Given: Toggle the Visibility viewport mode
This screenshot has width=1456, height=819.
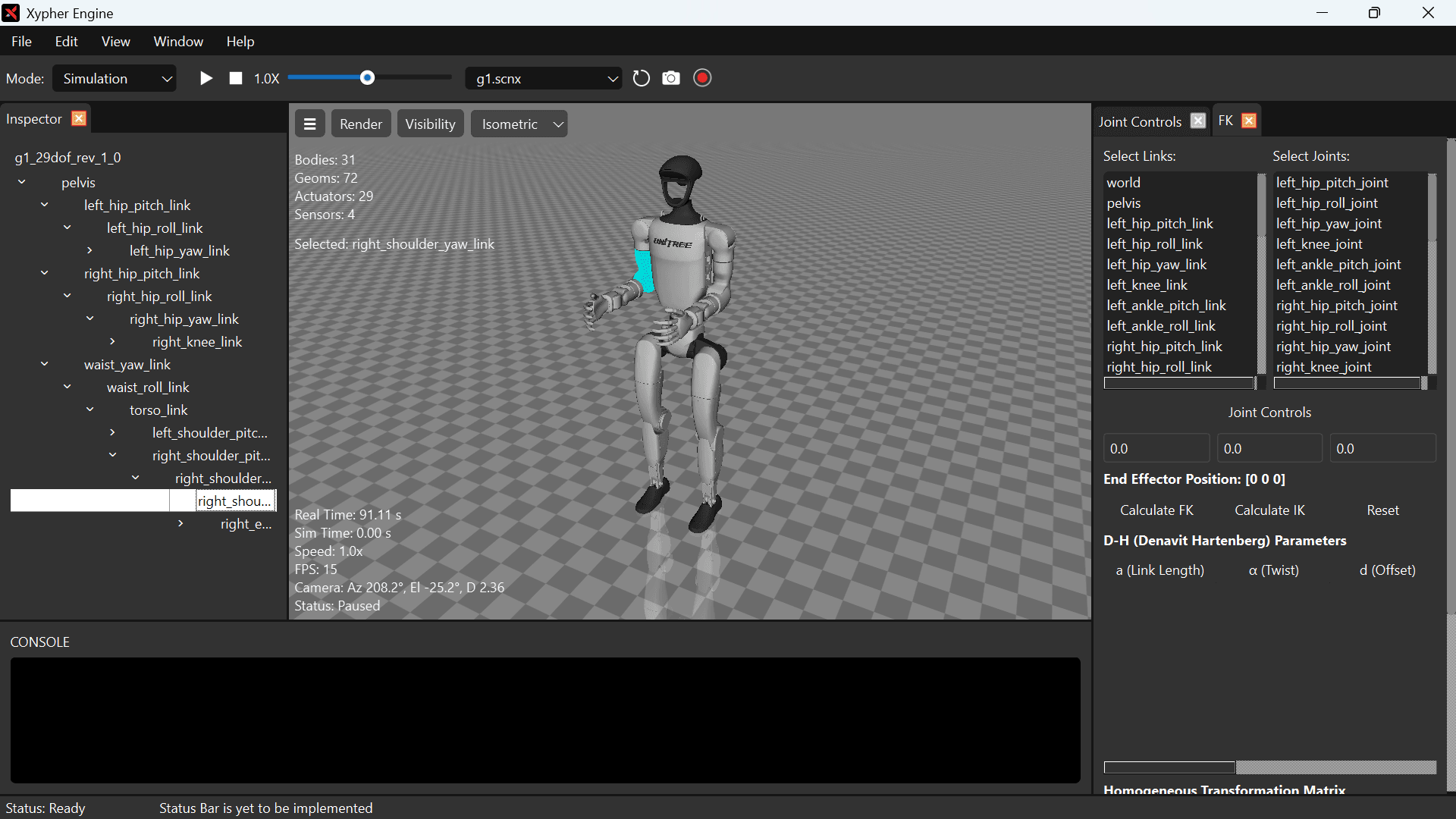Looking at the screenshot, I should (430, 123).
